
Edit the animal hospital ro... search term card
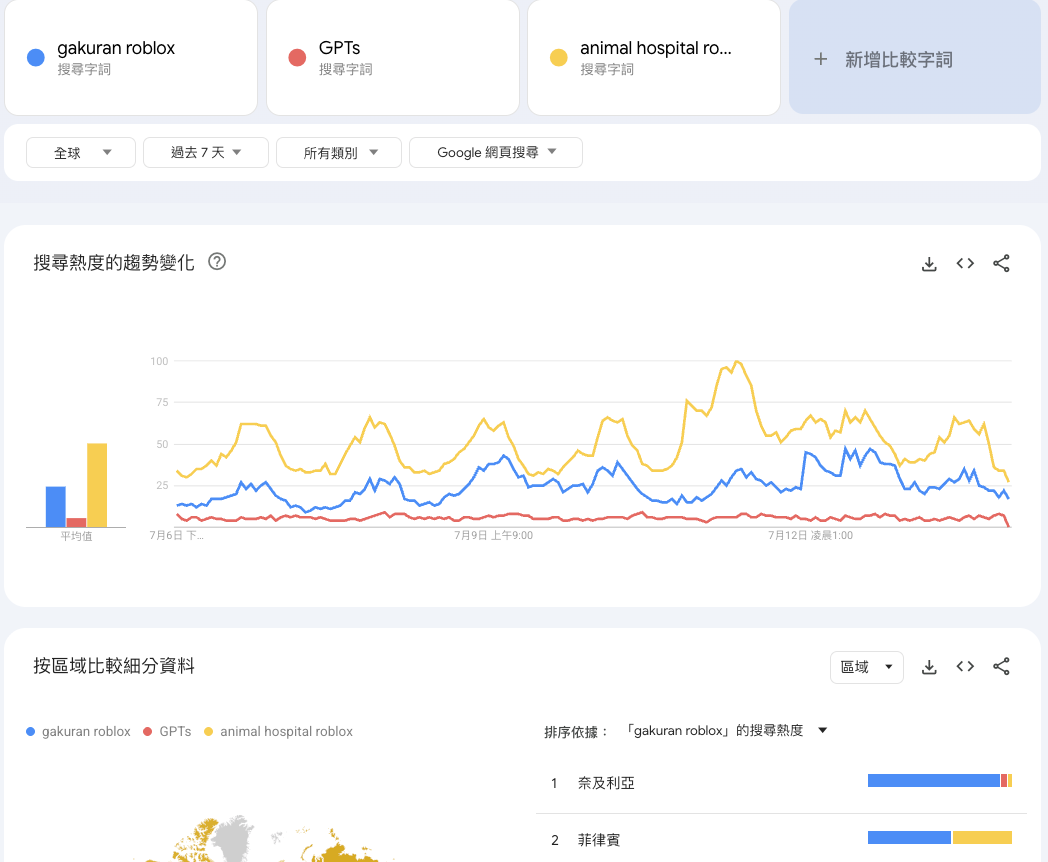[654, 57]
